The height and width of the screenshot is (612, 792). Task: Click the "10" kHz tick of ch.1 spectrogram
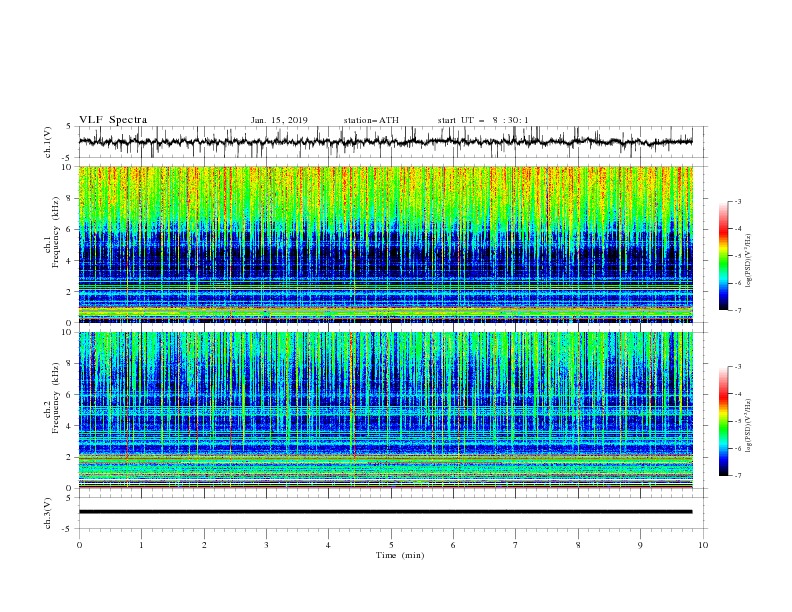(x=68, y=167)
